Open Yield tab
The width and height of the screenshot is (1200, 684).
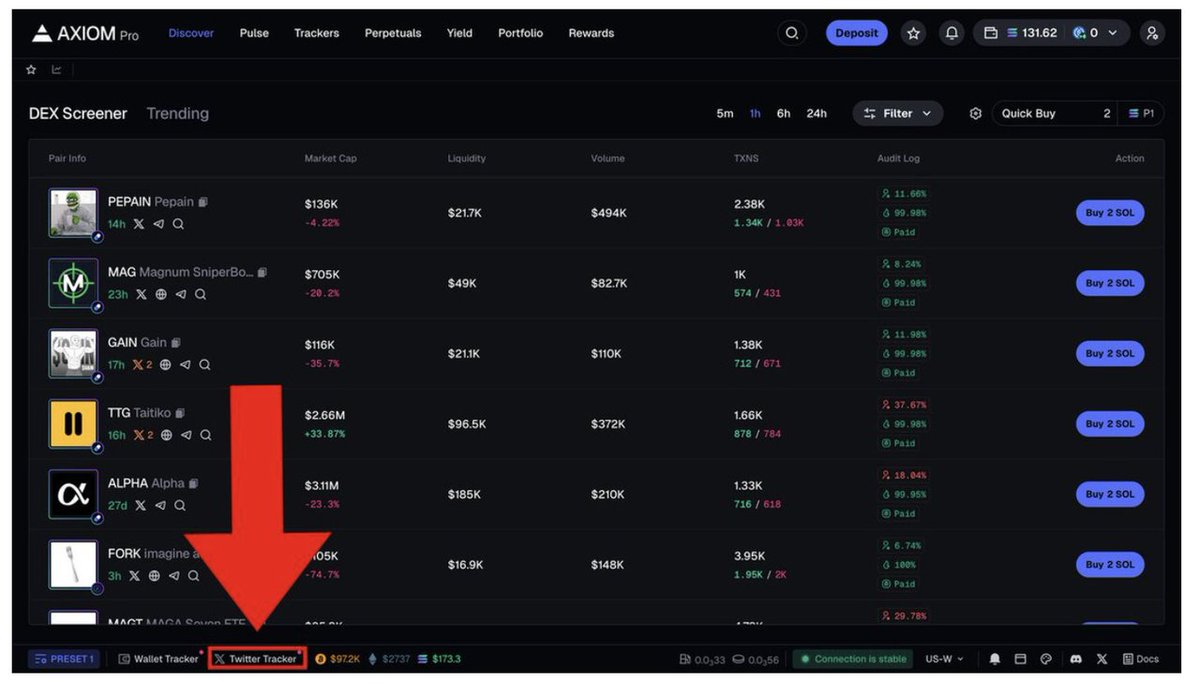pyautogui.click(x=460, y=33)
